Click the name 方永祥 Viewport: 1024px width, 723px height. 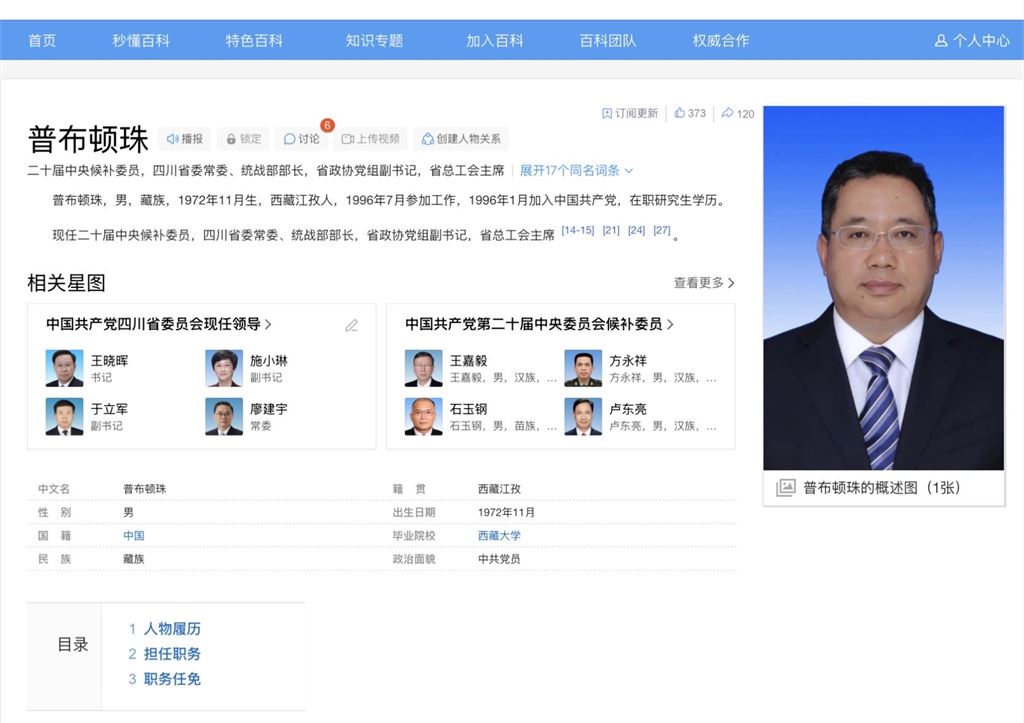coord(628,361)
